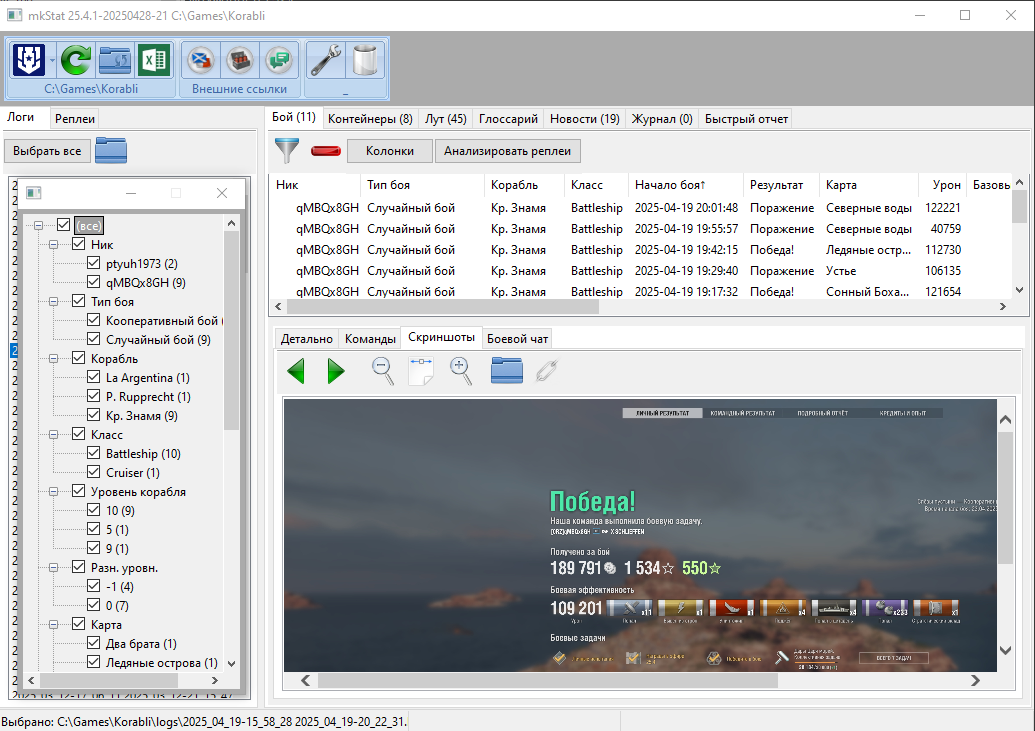Click the fit-to-width page icon
This screenshot has width=1035, height=731.
[420, 370]
